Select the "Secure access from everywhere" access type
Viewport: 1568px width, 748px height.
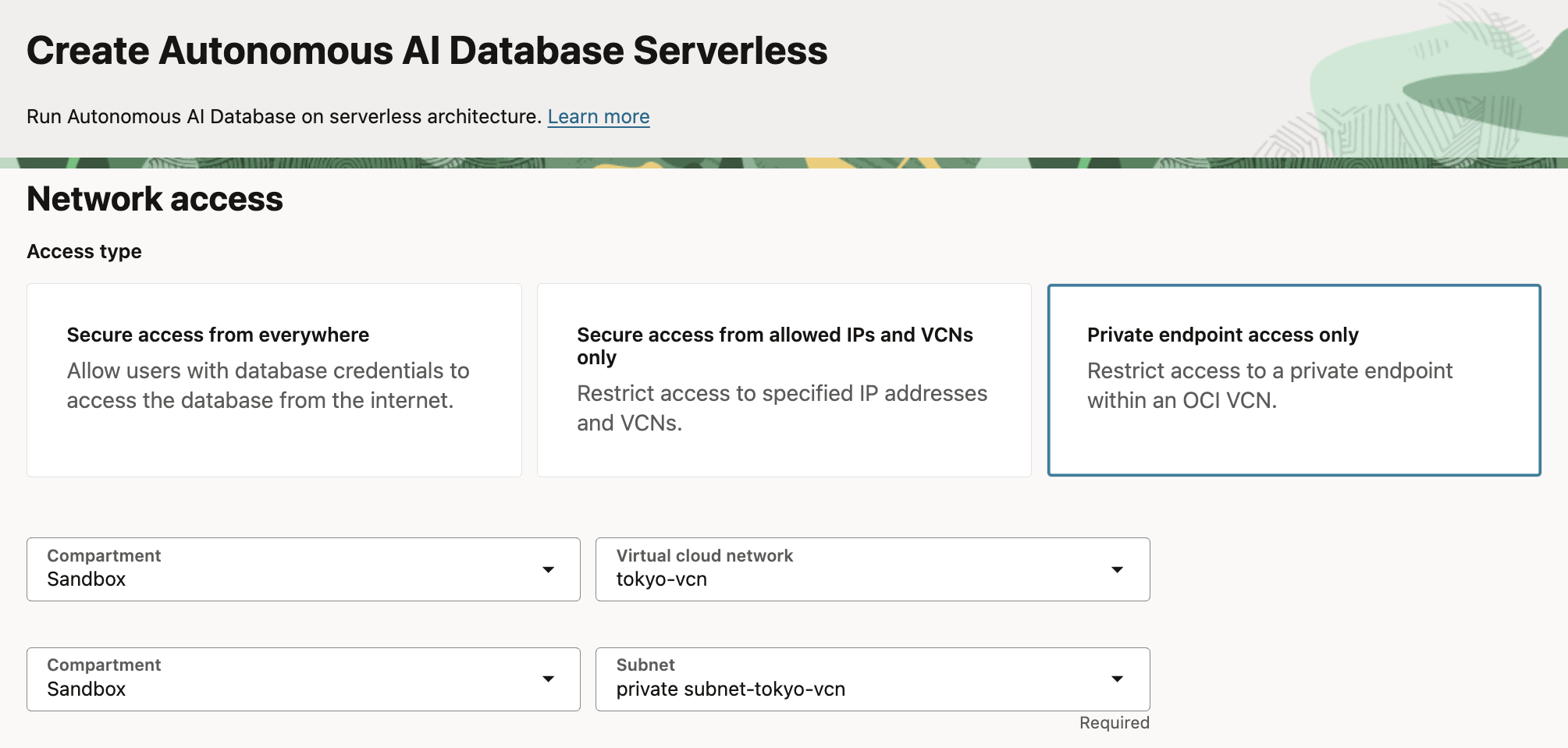(x=274, y=379)
